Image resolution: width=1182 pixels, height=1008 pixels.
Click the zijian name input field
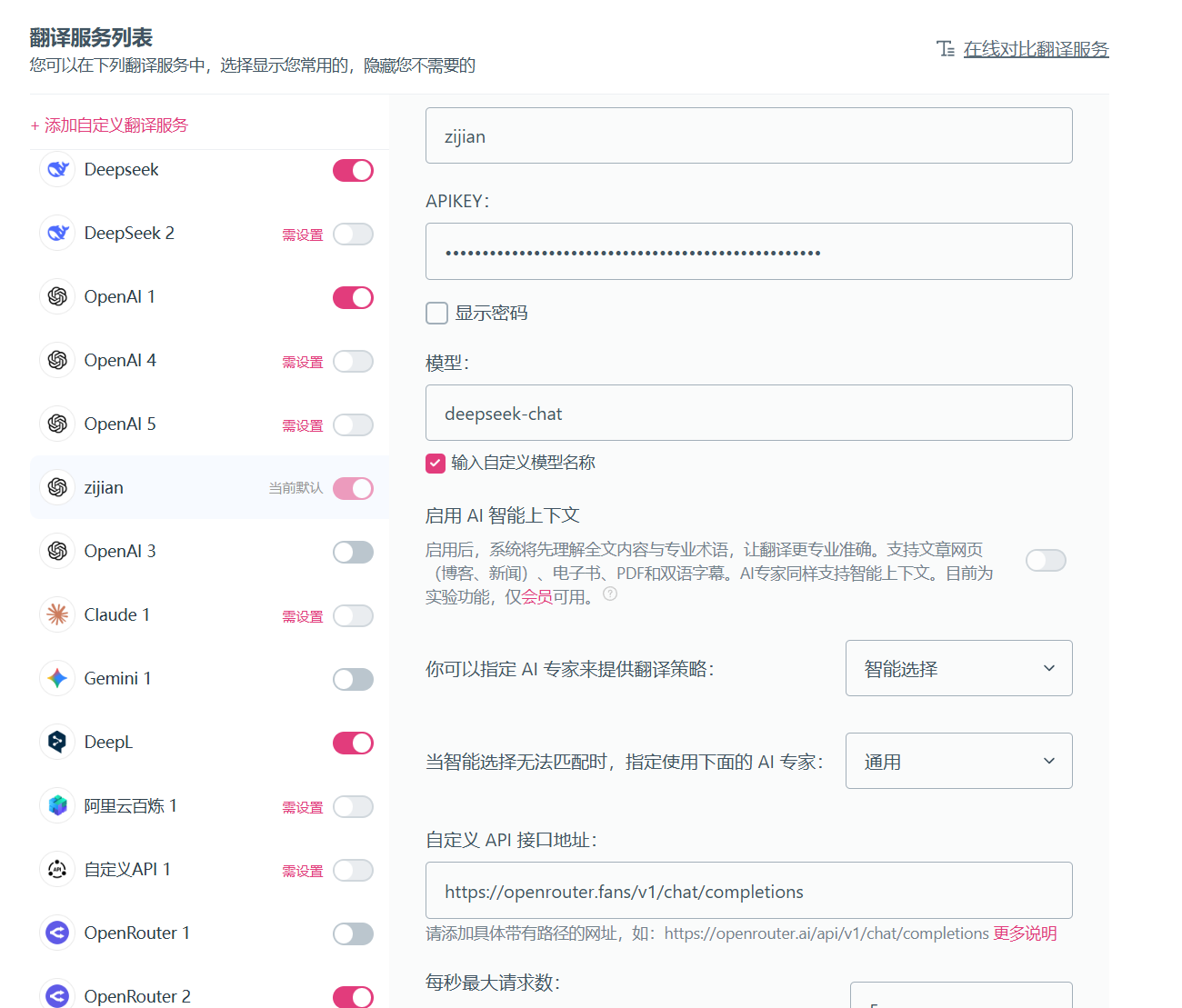(x=749, y=135)
